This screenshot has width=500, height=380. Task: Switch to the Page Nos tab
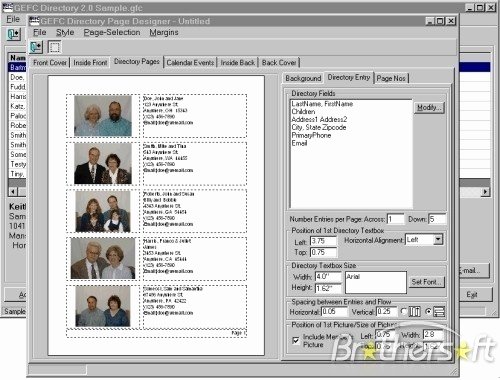[391, 78]
